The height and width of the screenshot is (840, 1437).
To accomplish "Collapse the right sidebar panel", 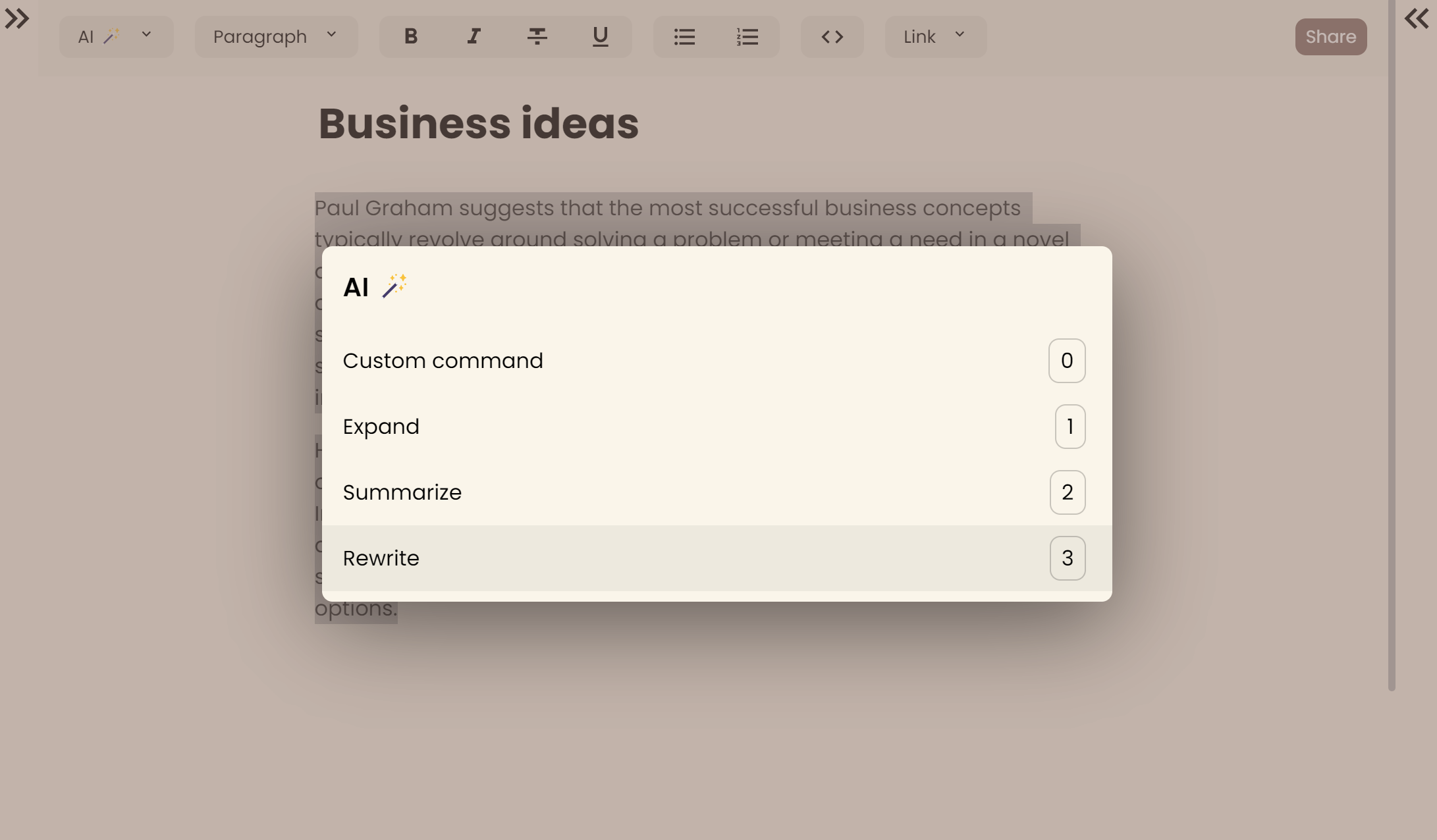I will (x=1416, y=18).
